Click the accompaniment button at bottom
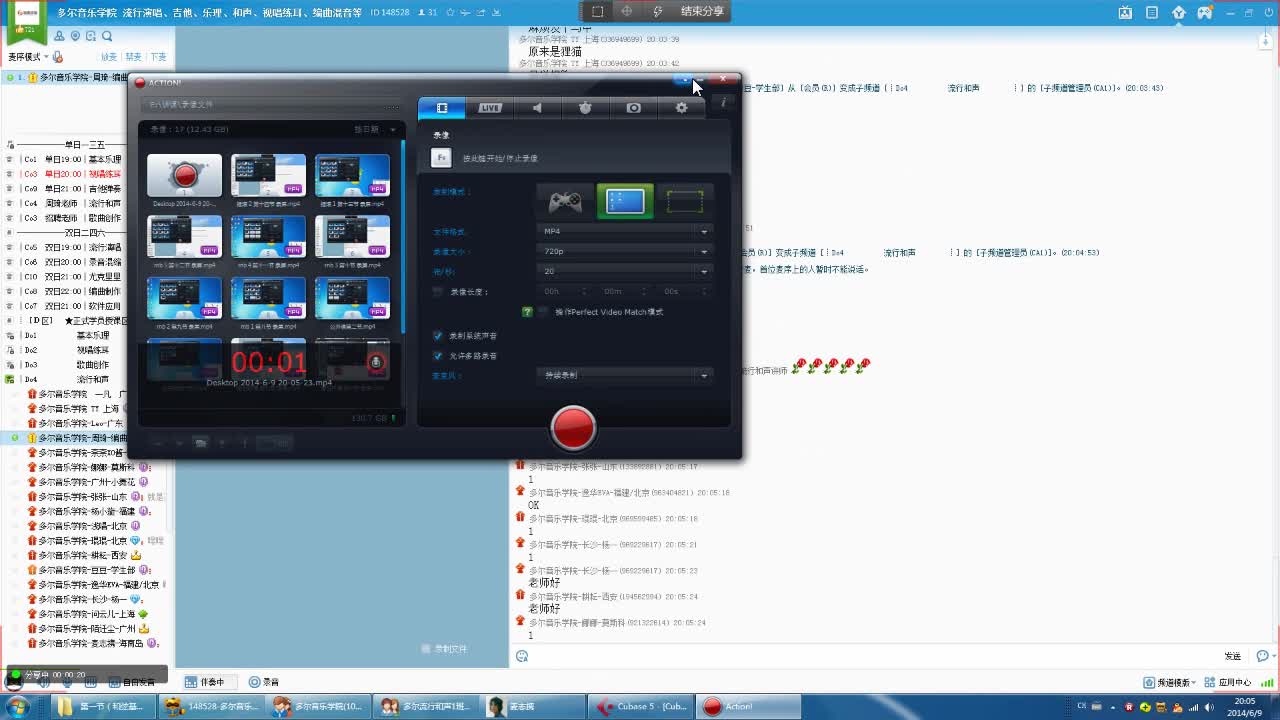This screenshot has height=720, width=1280. click(211, 682)
